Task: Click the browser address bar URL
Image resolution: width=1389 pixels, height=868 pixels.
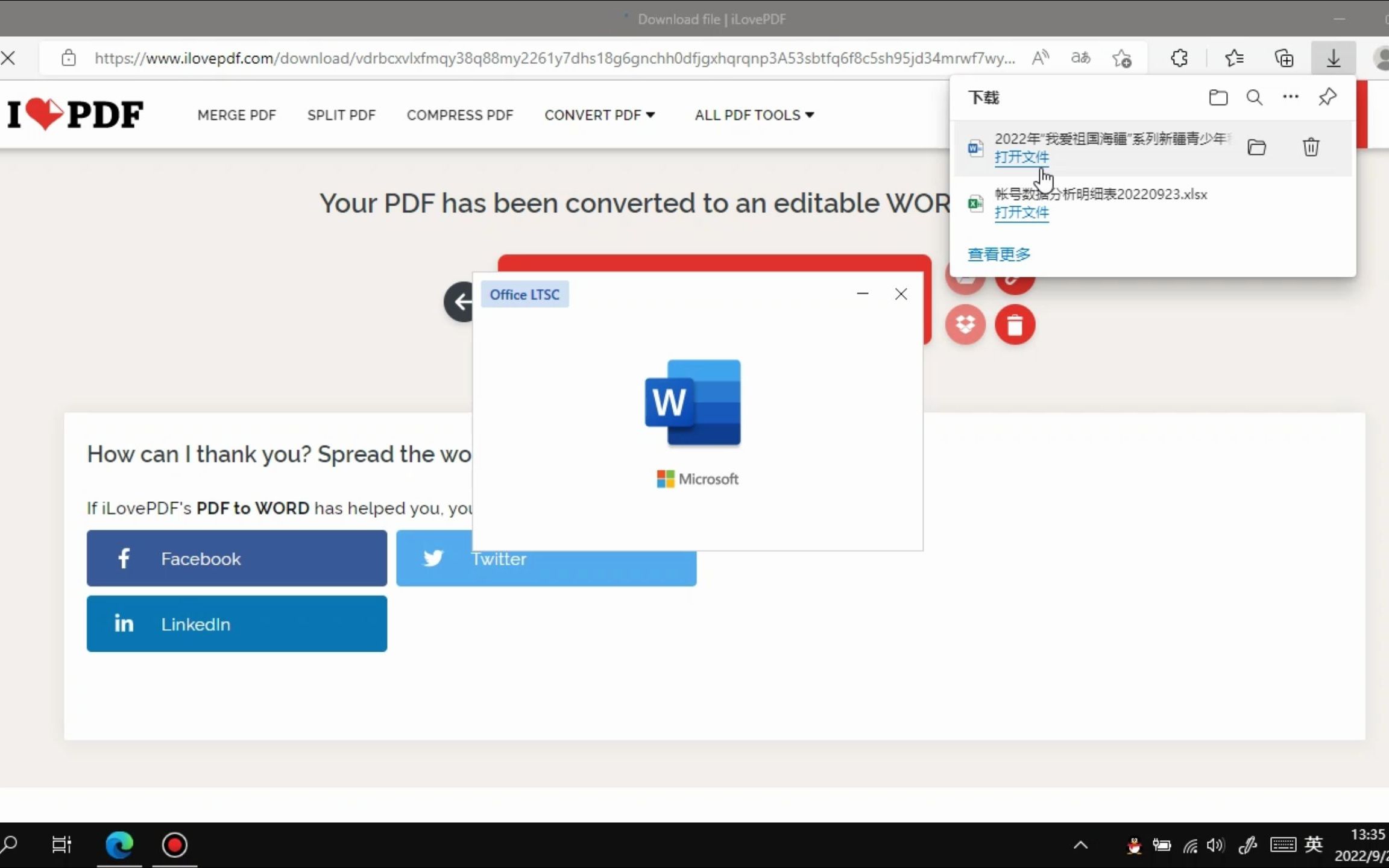Action: pyautogui.click(x=555, y=58)
